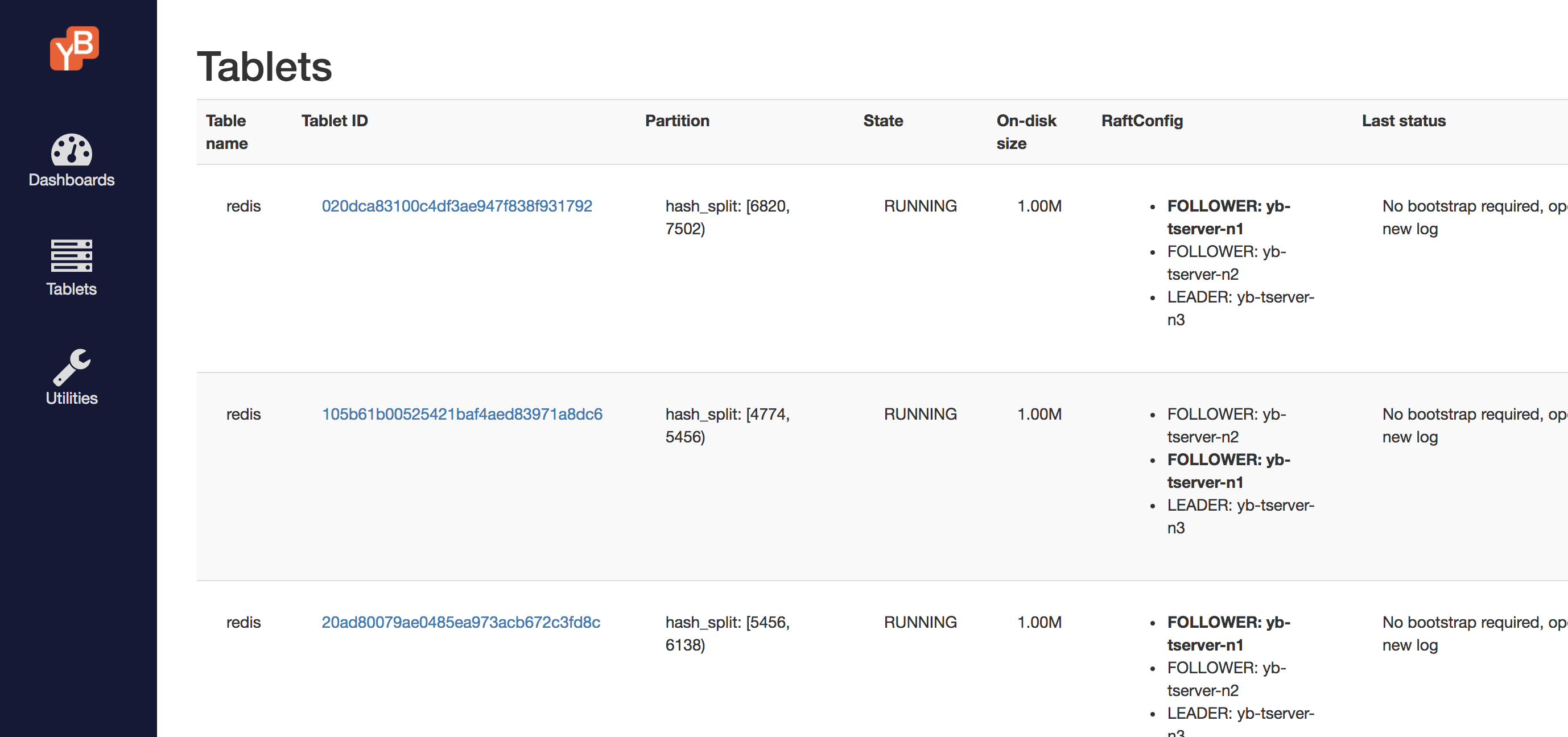Click FOLLOWER yb-tserver-n2 in 20ad80 row
The width and height of the screenshot is (1568, 737).
tap(1227, 679)
